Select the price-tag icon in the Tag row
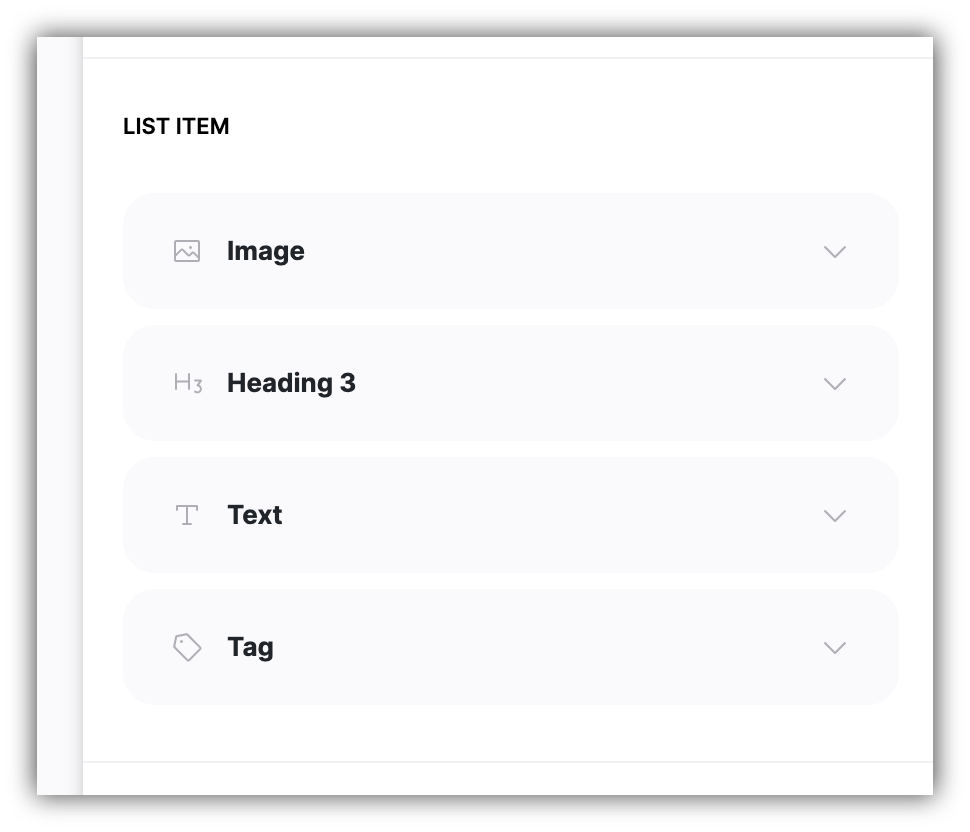The image size is (970, 832). pos(188,647)
